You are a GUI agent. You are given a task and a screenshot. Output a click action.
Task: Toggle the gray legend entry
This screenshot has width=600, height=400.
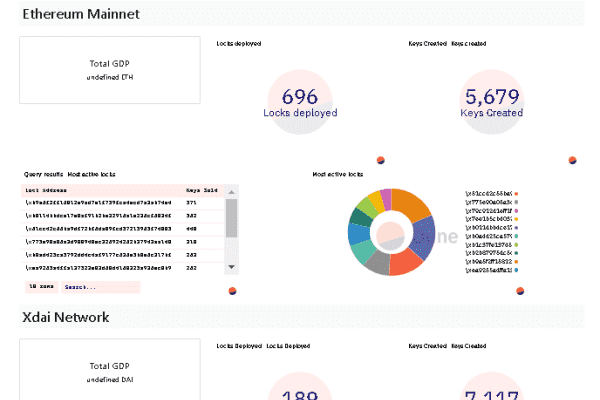click(491, 202)
